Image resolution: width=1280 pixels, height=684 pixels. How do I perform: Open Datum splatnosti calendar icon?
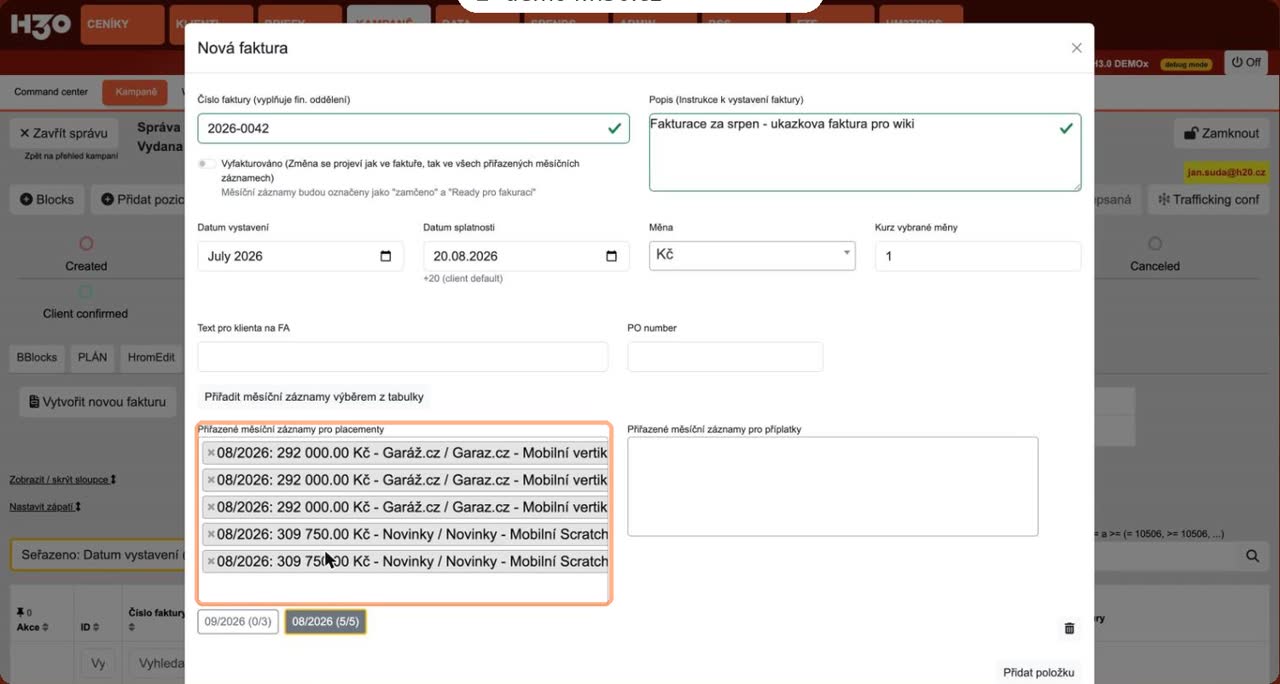pyautogui.click(x=612, y=256)
